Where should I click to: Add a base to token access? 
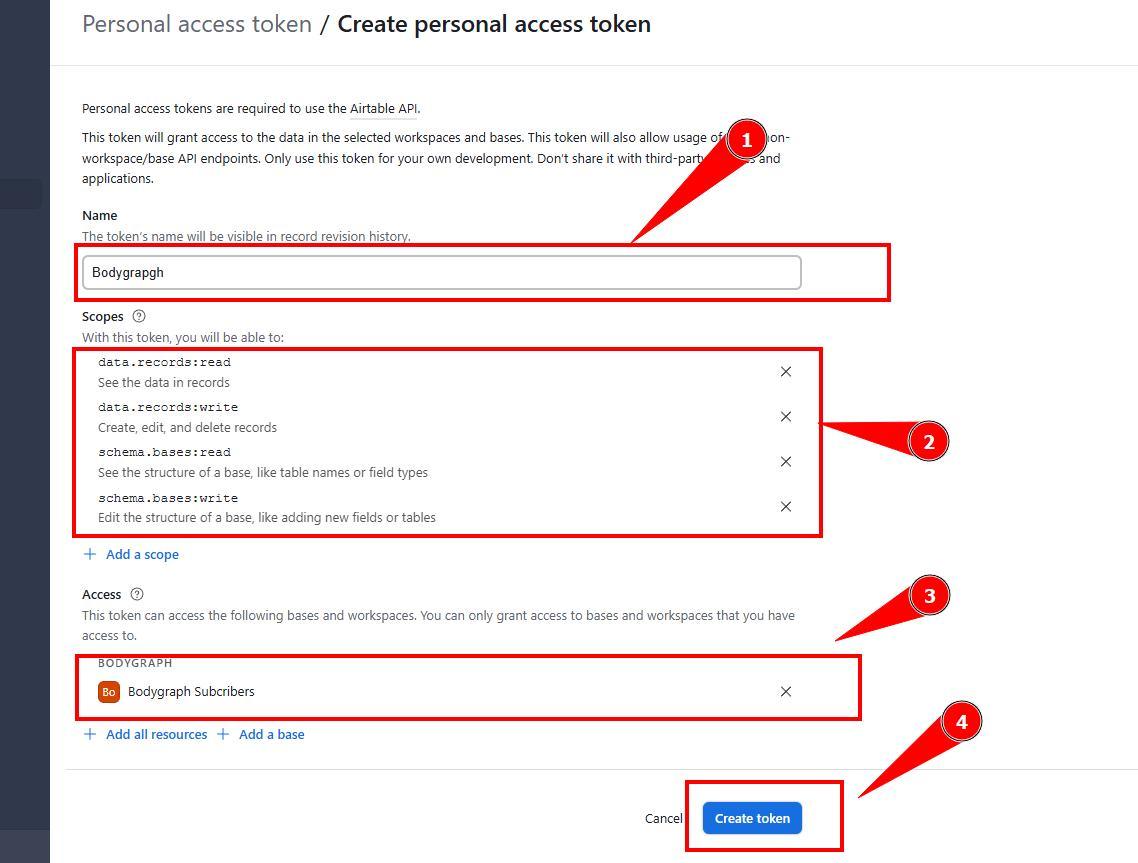[271, 734]
